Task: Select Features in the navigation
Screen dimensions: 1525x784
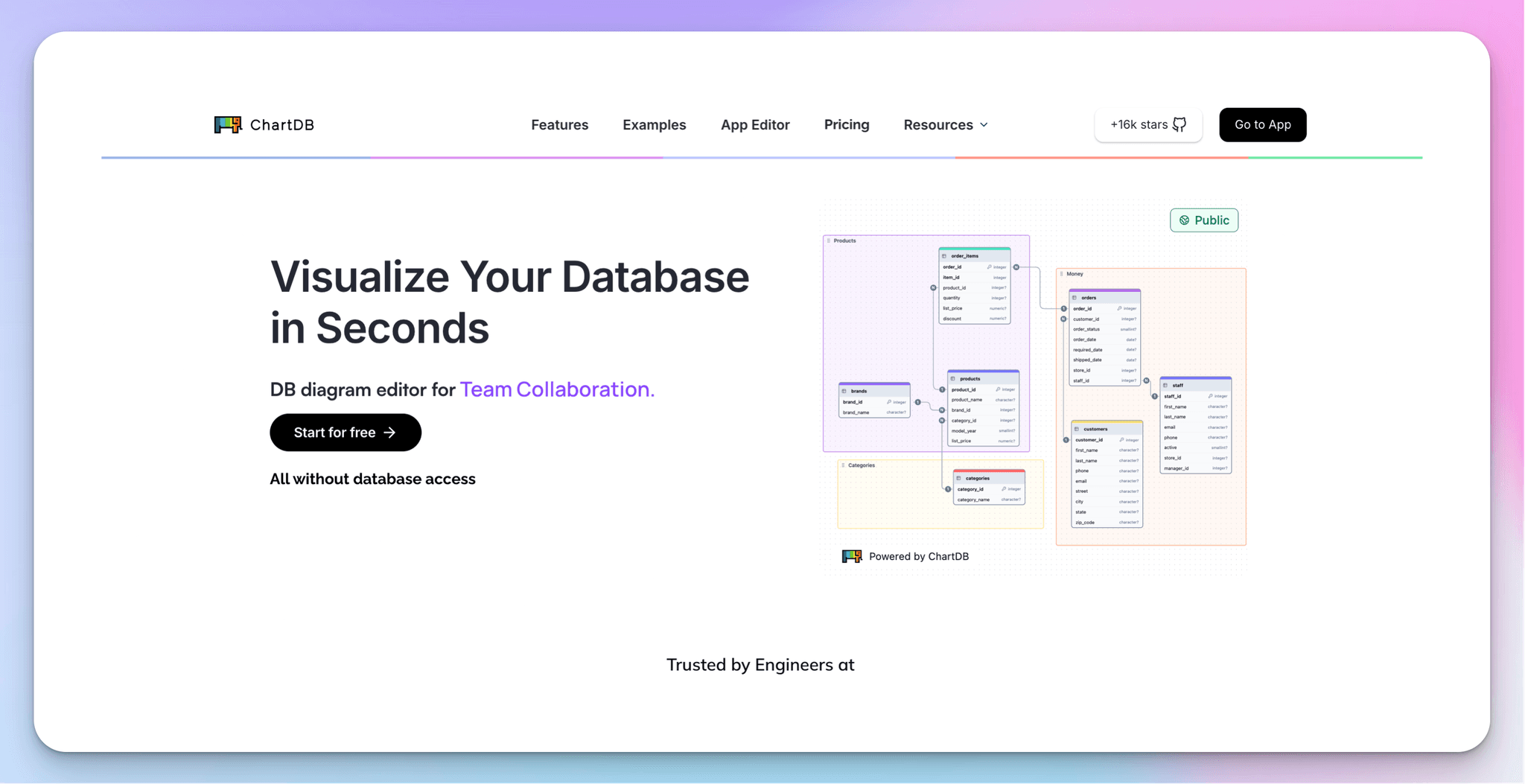Action: (559, 124)
